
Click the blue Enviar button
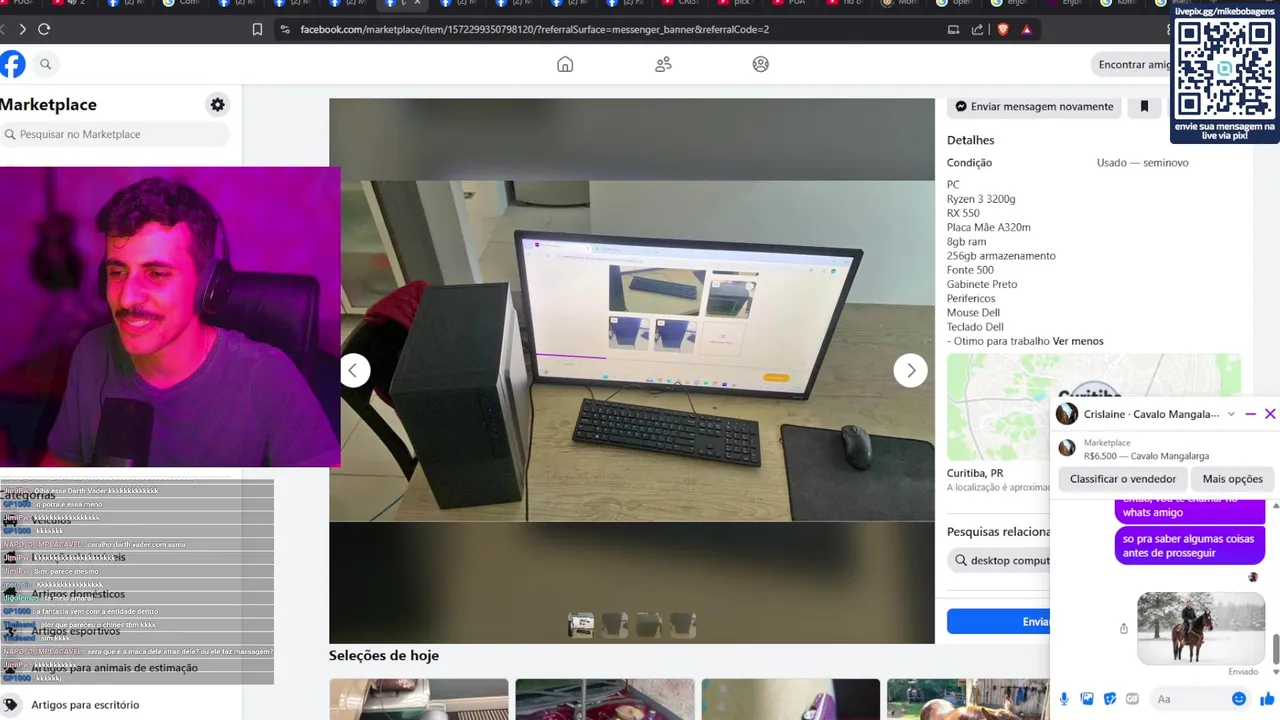point(1000,621)
